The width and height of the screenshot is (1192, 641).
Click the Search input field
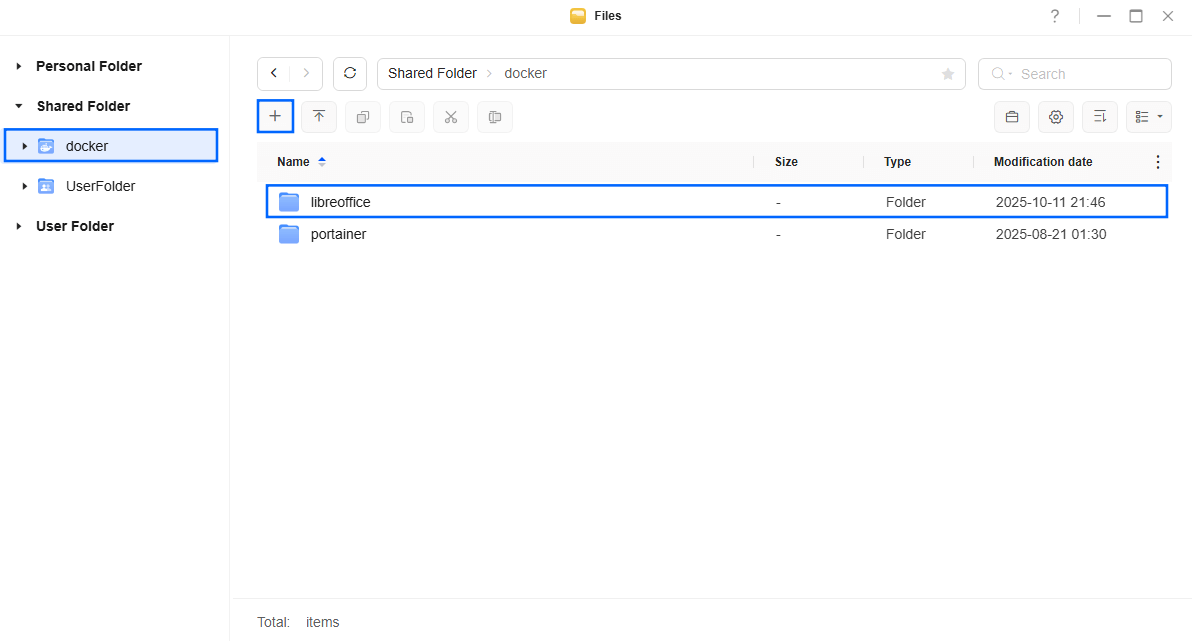[x=1085, y=74]
